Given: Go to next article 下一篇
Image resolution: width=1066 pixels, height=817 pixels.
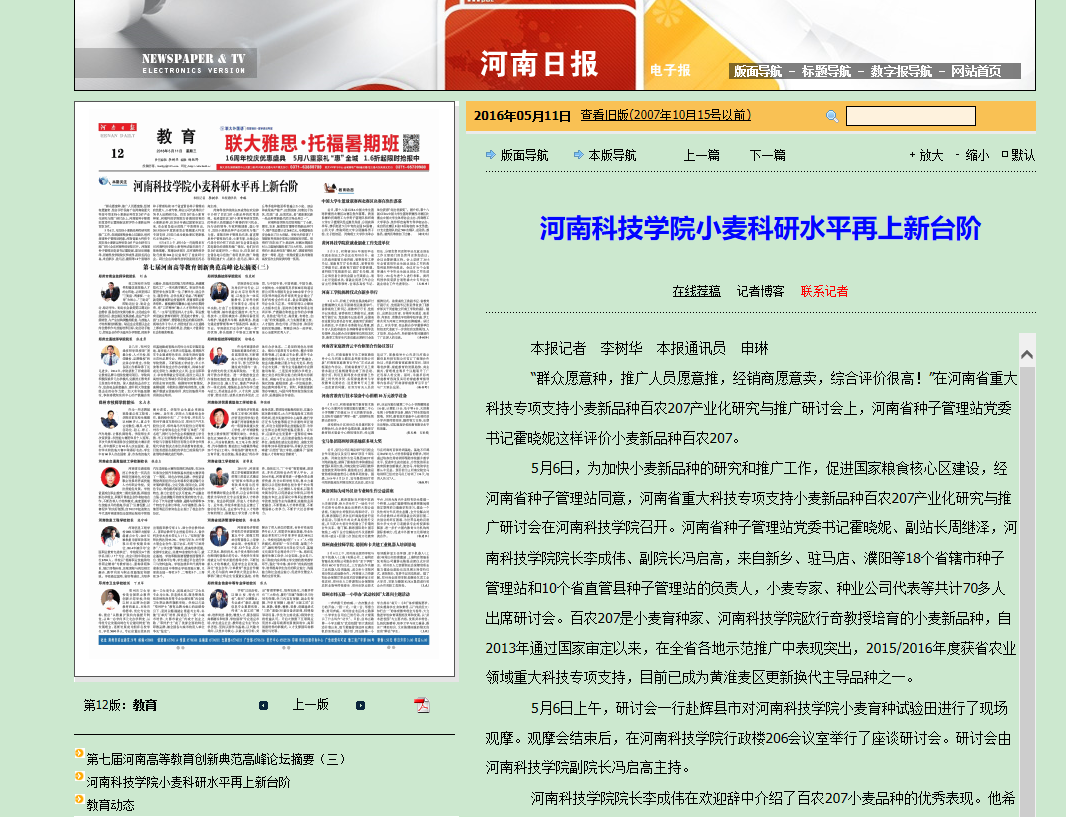Looking at the screenshot, I should pos(767,155).
